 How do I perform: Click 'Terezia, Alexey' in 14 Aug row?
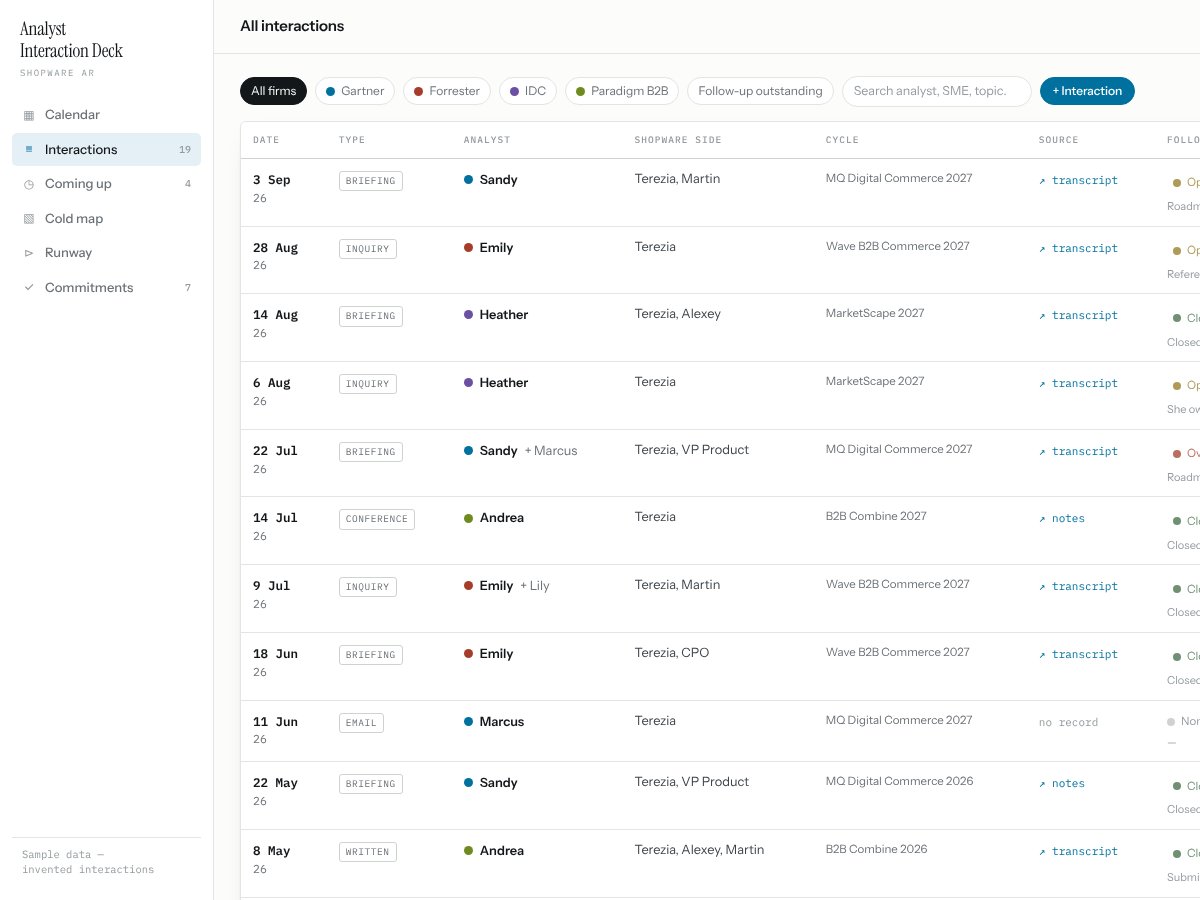click(x=677, y=314)
